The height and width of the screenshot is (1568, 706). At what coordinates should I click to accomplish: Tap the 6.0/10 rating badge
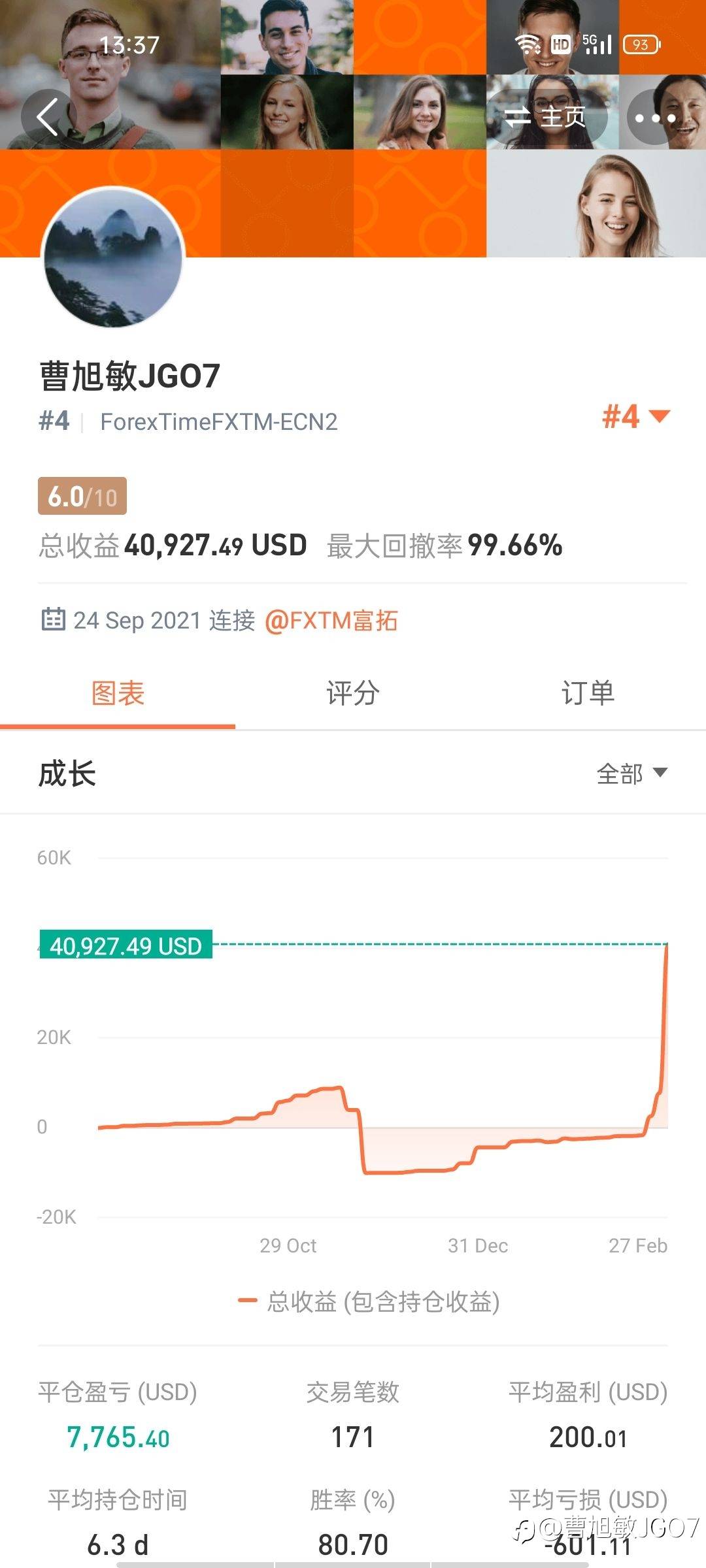(82, 497)
